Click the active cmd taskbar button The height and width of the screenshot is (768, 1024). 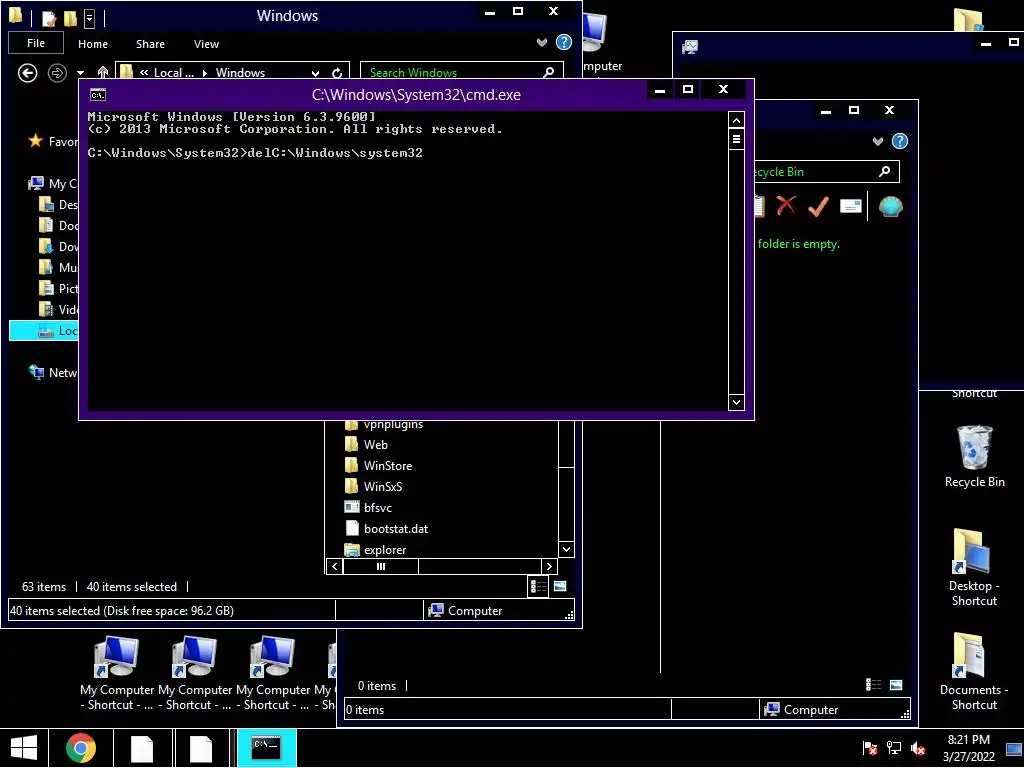(266, 748)
